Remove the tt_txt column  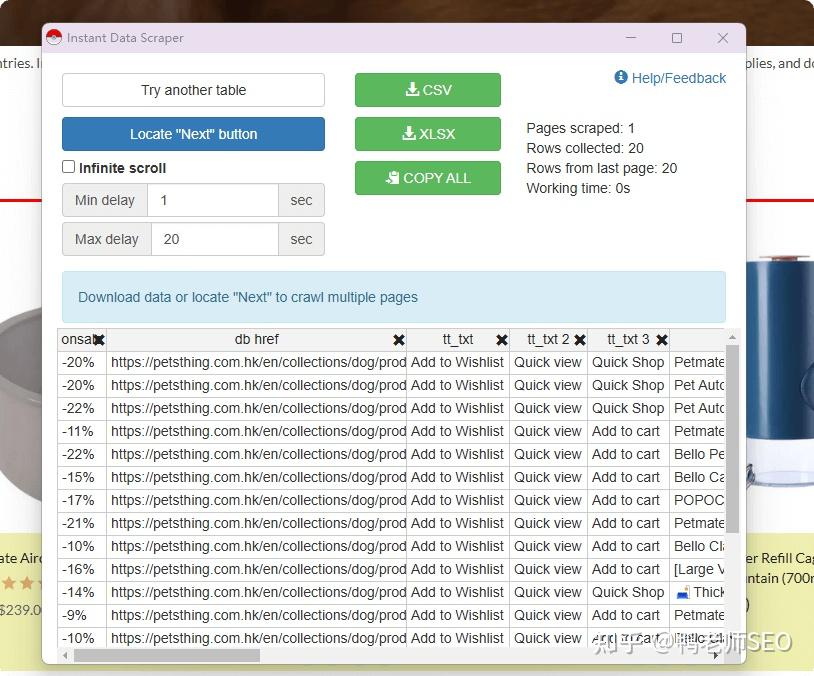(x=501, y=340)
